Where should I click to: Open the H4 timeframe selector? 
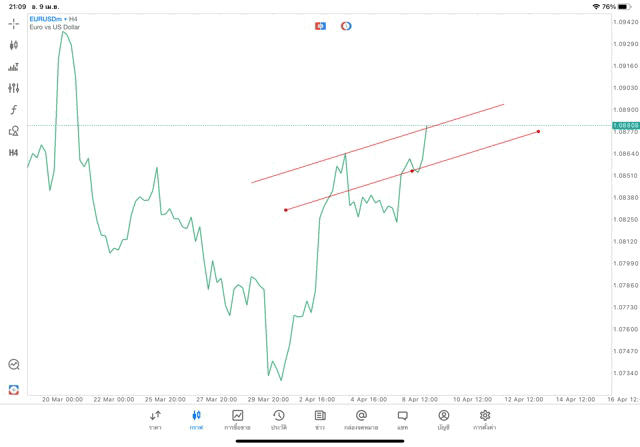click(14, 152)
